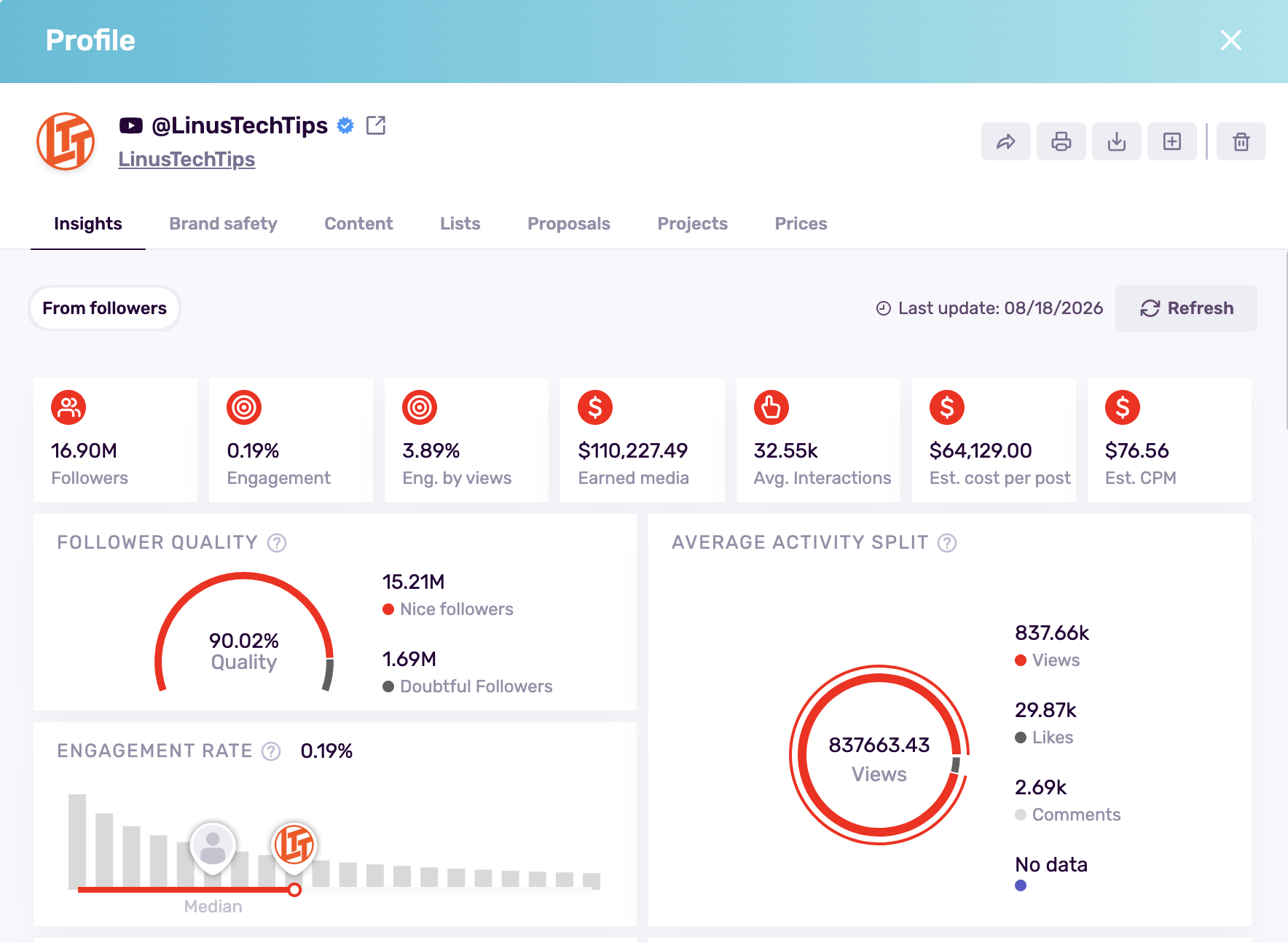Click the 837663.43 Views donut chart
The image size is (1288, 943).
(879, 755)
